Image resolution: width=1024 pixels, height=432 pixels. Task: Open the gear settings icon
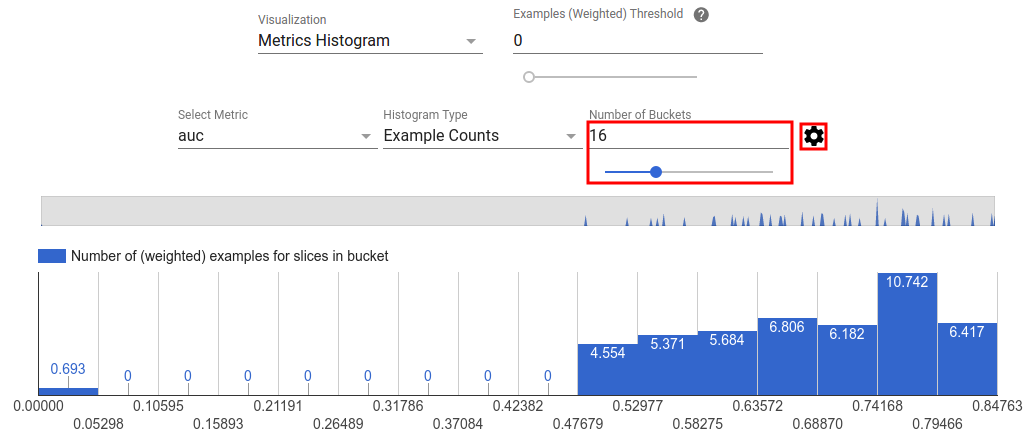coord(814,137)
